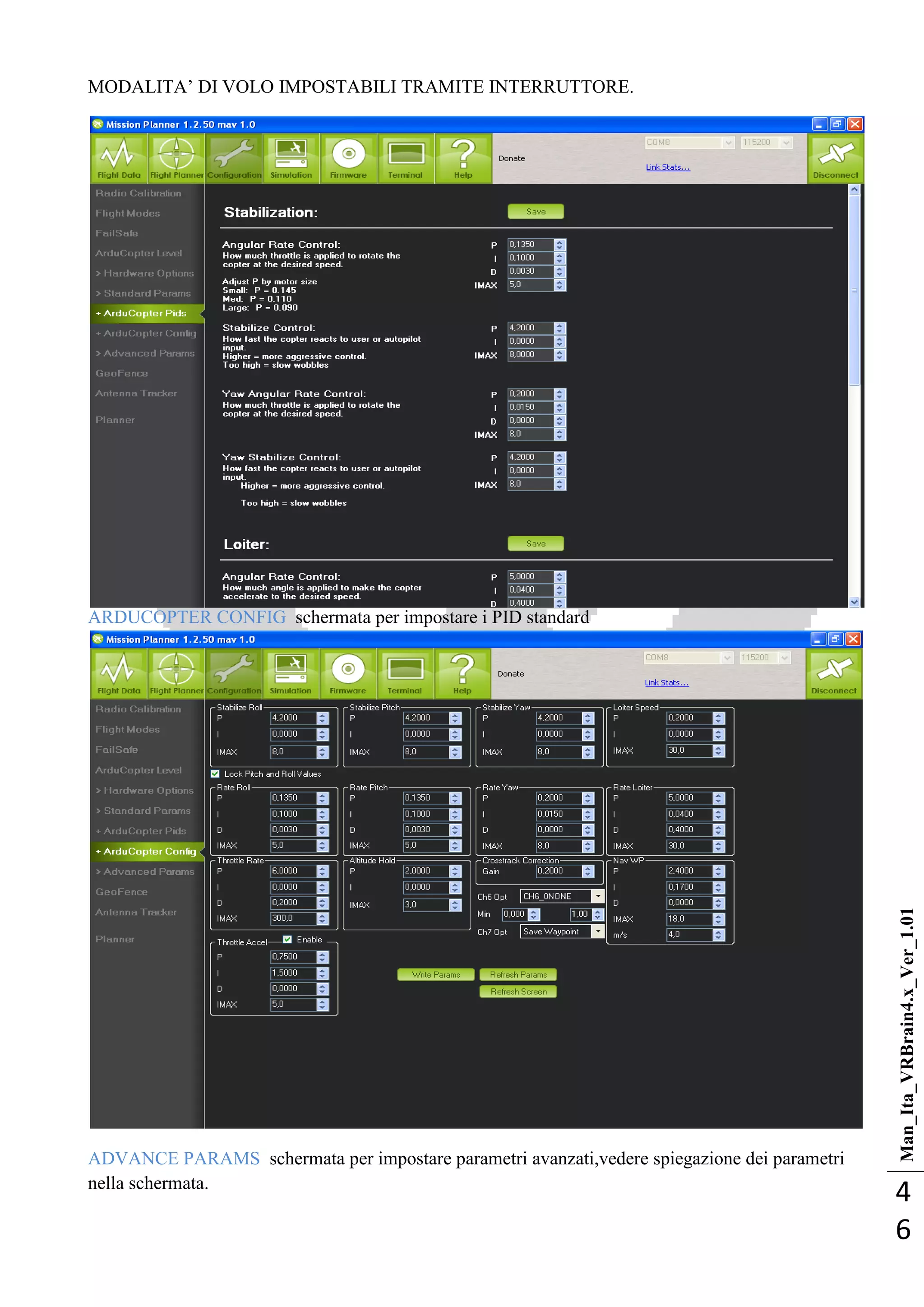The image size is (924, 1307).
Task: Open Help question mark in upper window
Action: pos(463,159)
